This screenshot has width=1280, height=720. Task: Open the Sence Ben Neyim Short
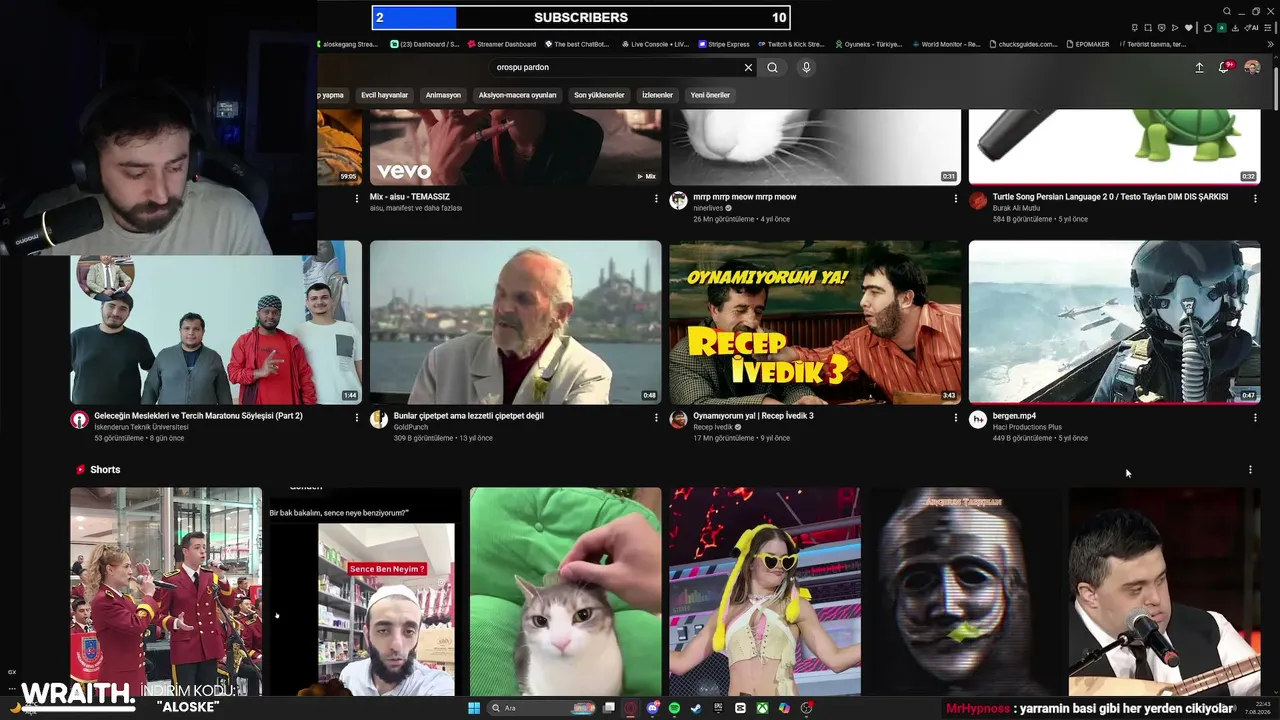[x=365, y=591]
